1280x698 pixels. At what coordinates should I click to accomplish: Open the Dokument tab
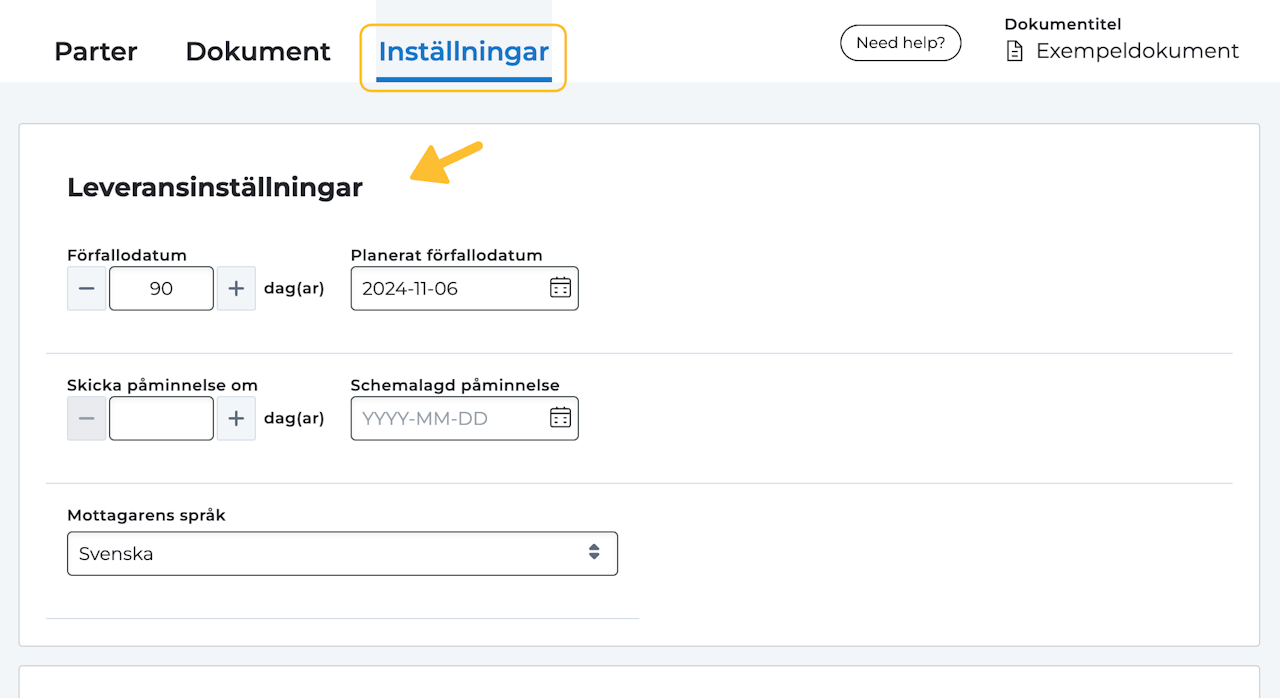click(x=258, y=51)
